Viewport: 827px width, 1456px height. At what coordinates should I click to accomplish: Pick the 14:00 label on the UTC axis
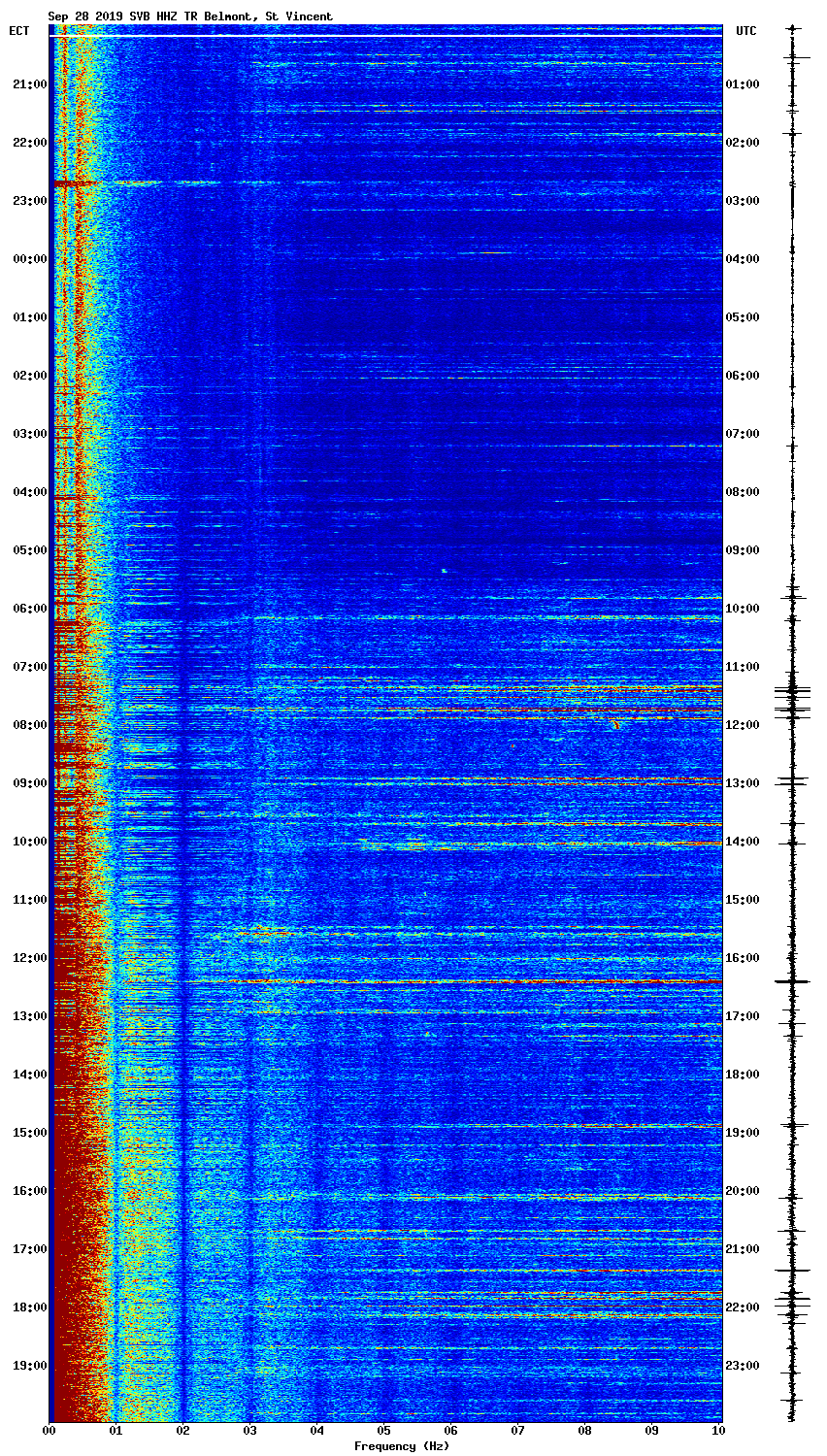point(744,842)
